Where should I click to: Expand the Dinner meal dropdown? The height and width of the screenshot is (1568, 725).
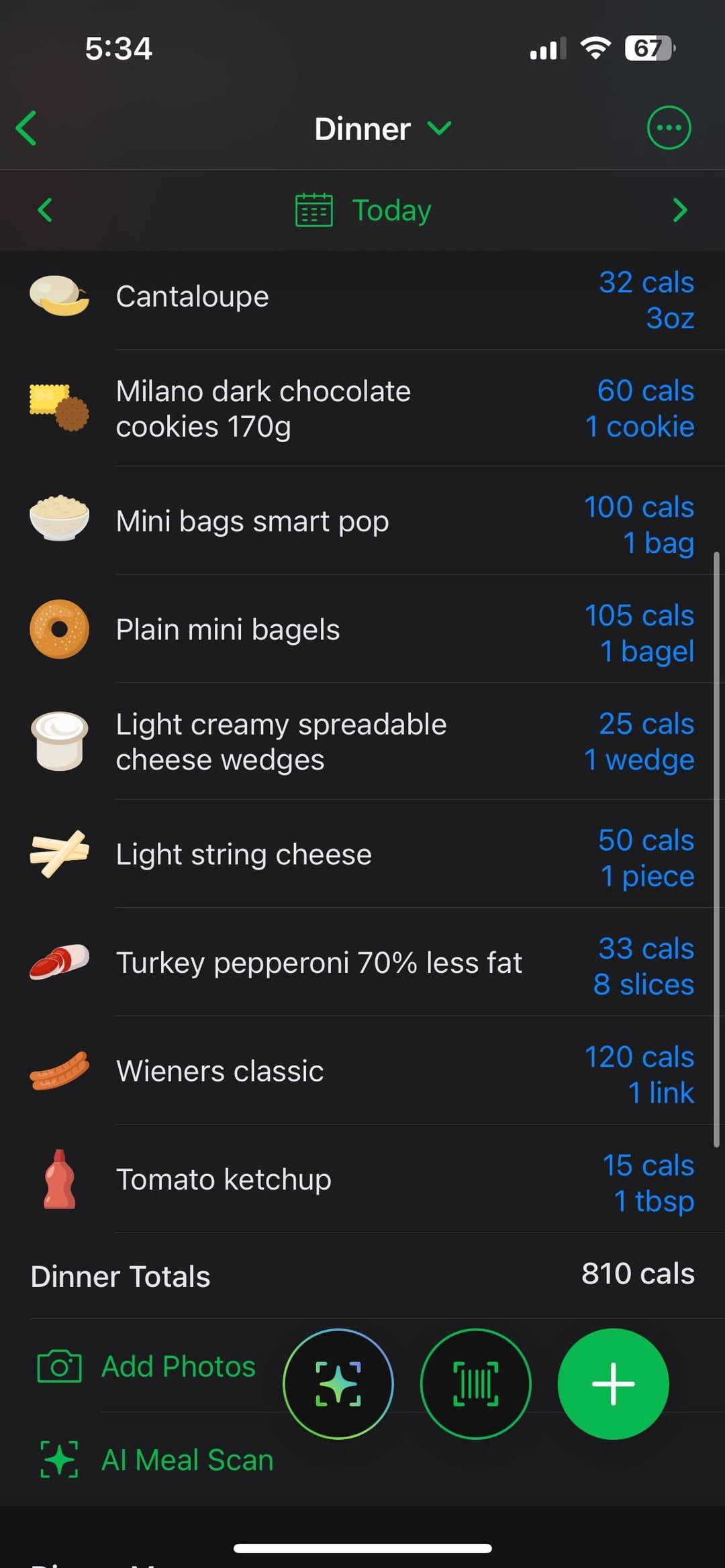[x=439, y=127]
